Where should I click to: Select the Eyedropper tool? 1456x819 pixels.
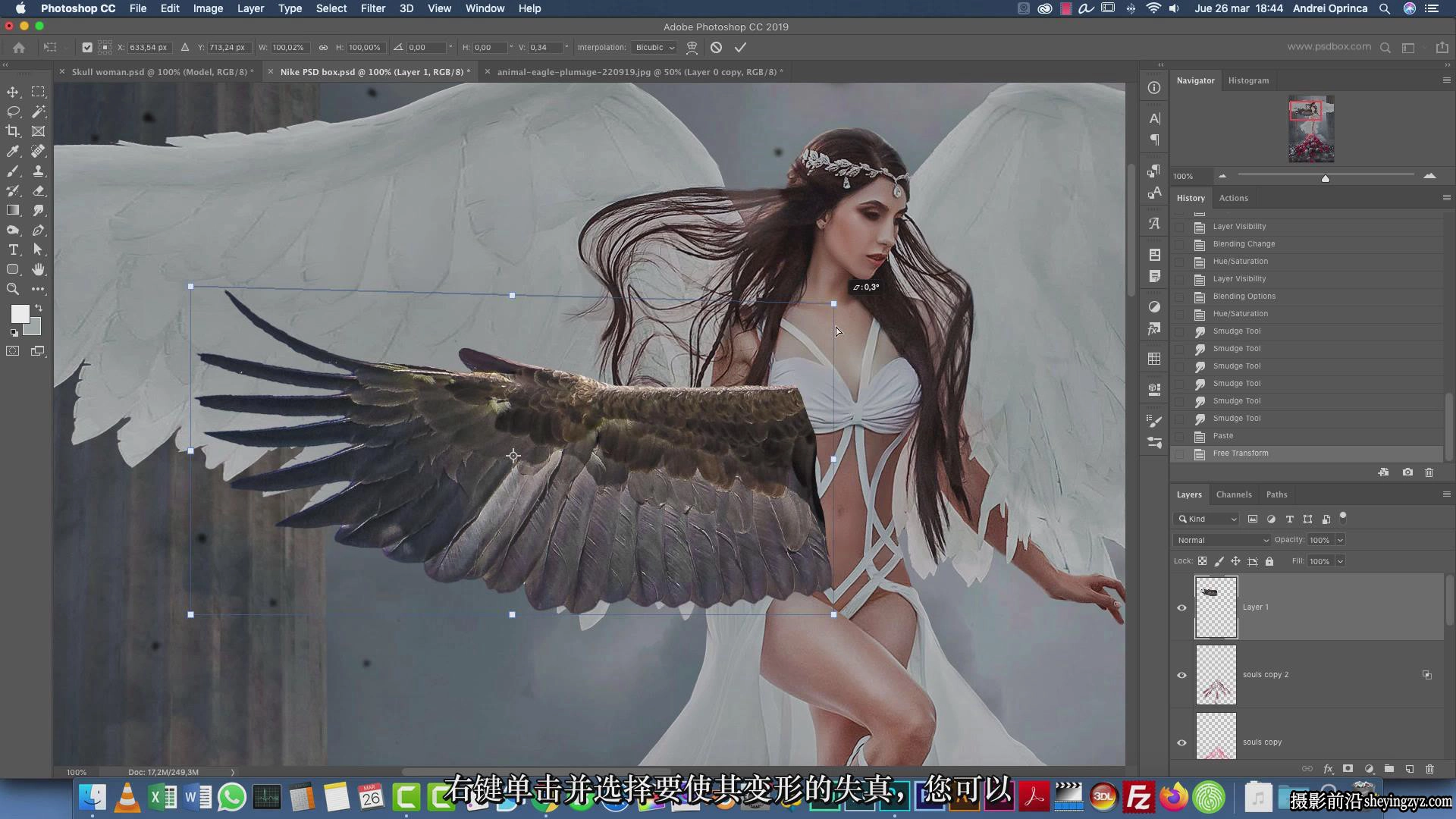click(x=13, y=151)
